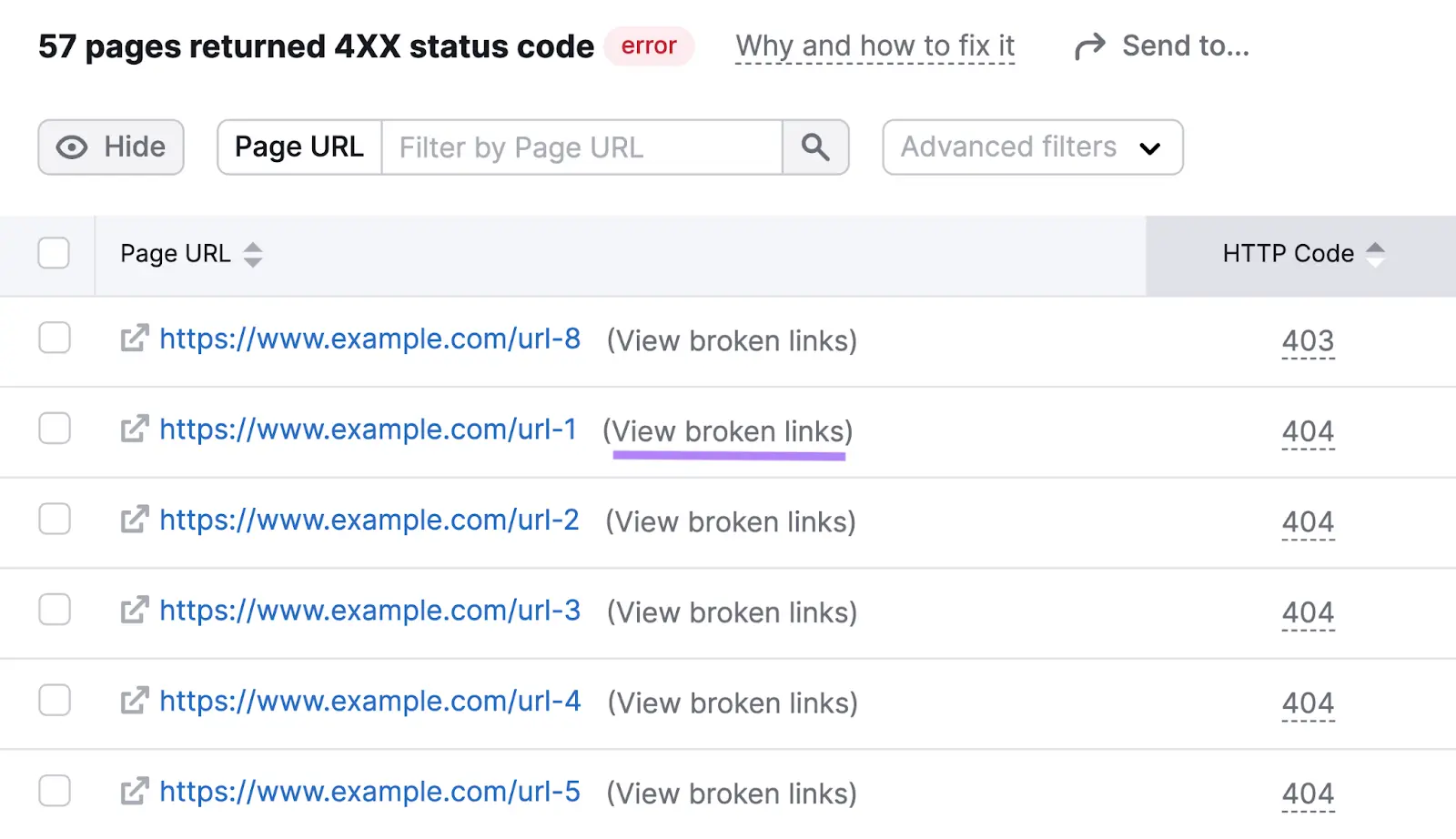This screenshot has height=839, width=1456.
Task: View broken links for url-1
Action: [x=729, y=430]
